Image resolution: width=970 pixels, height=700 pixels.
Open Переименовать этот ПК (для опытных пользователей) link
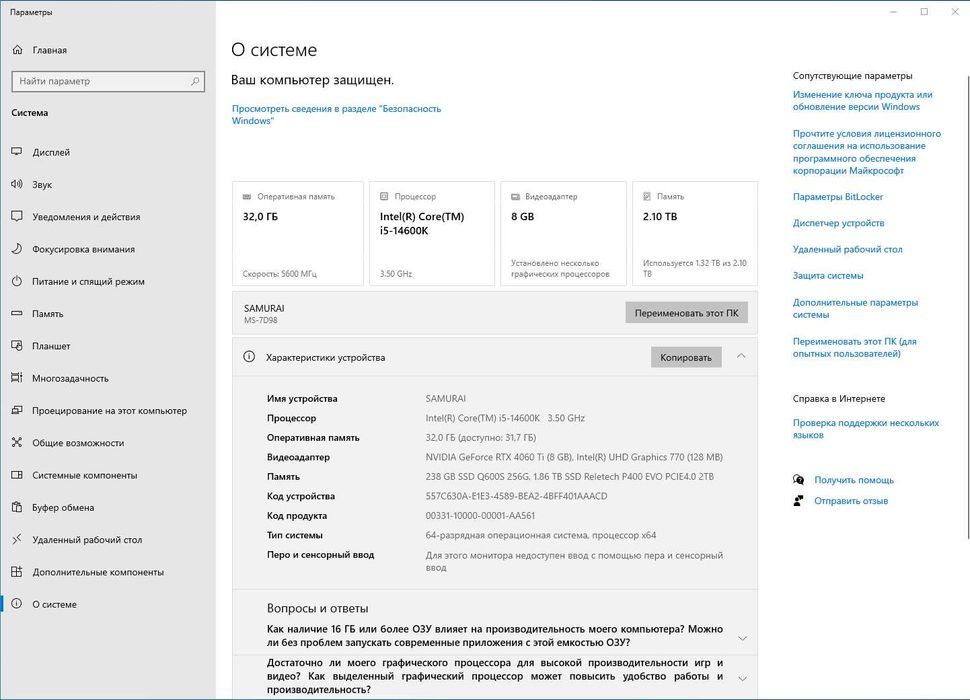tap(854, 348)
